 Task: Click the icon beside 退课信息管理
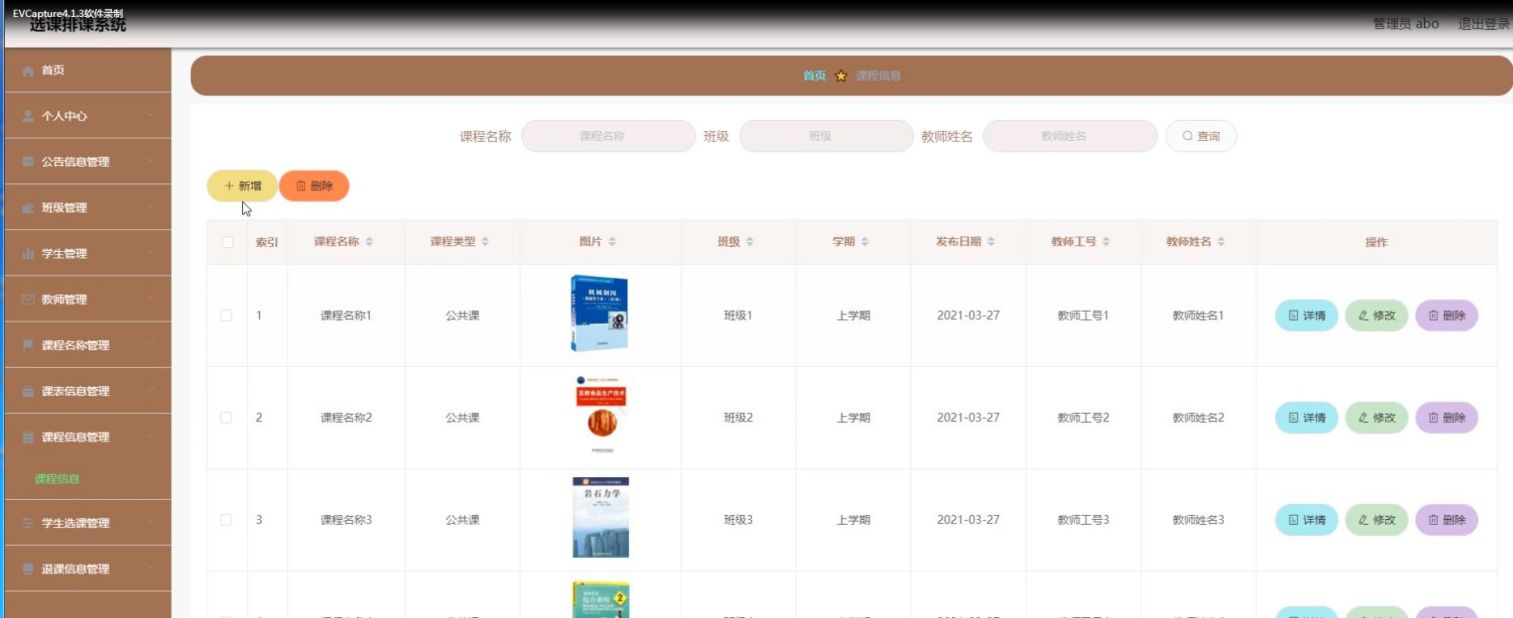(28, 569)
